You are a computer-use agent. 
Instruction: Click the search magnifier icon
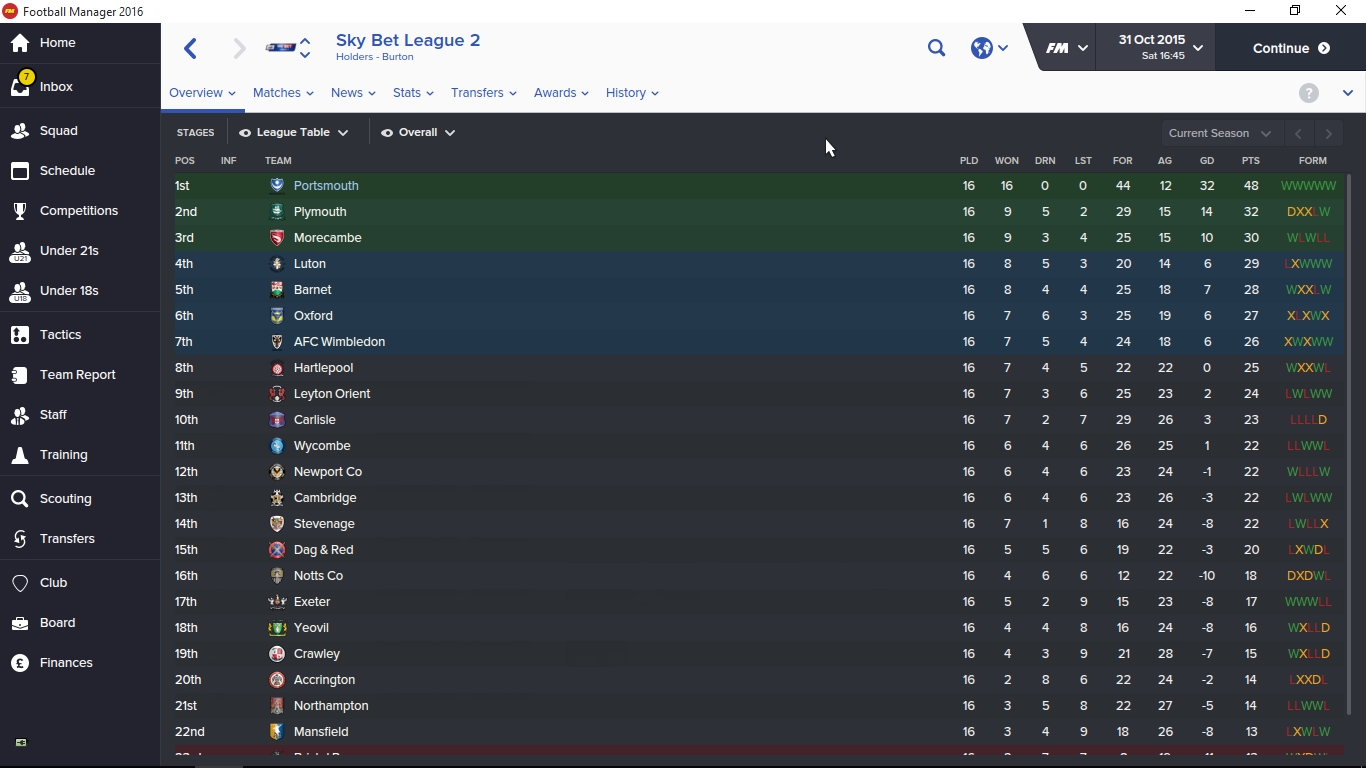pyautogui.click(x=936, y=48)
